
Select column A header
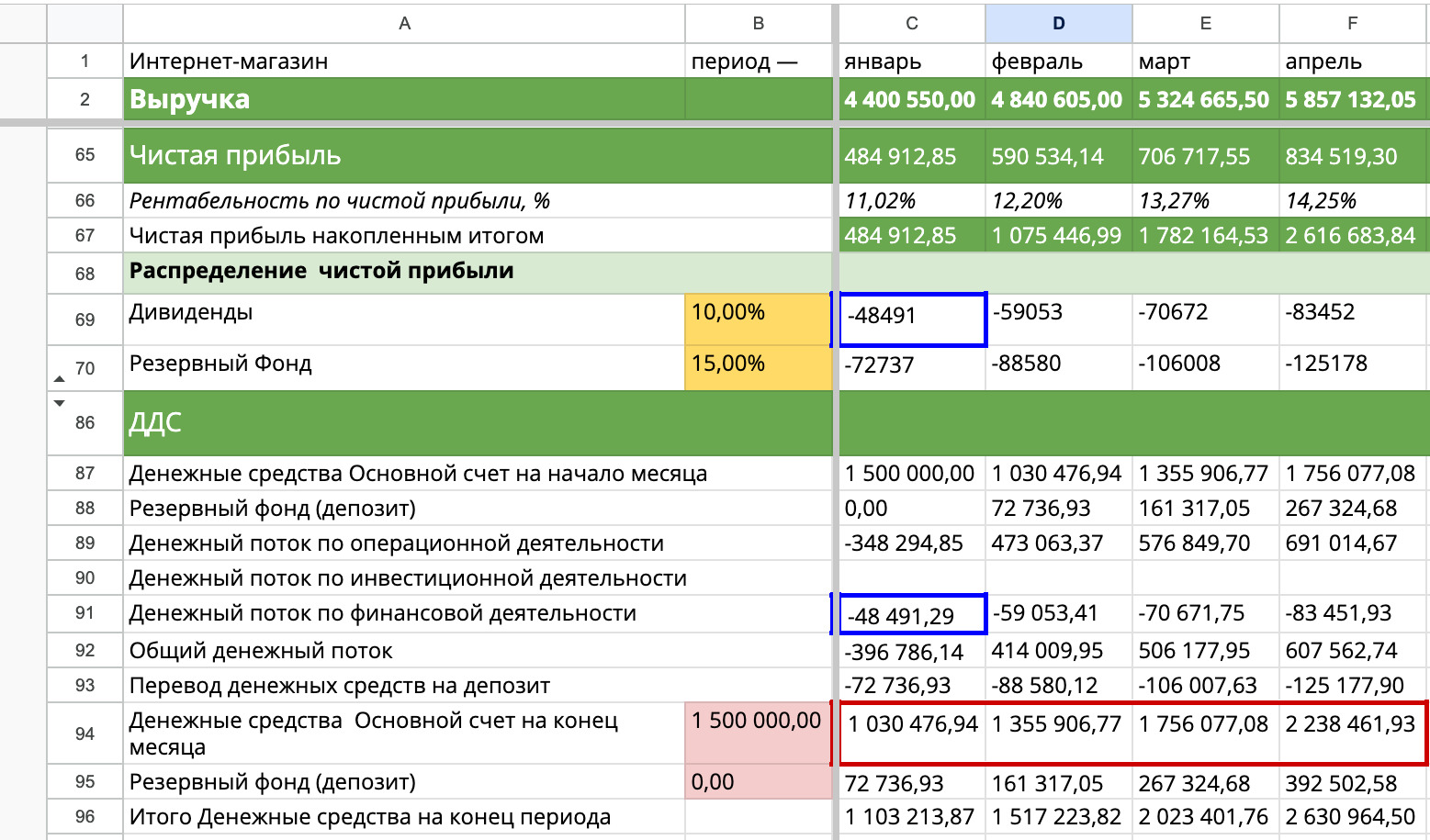pyautogui.click(x=404, y=24)
